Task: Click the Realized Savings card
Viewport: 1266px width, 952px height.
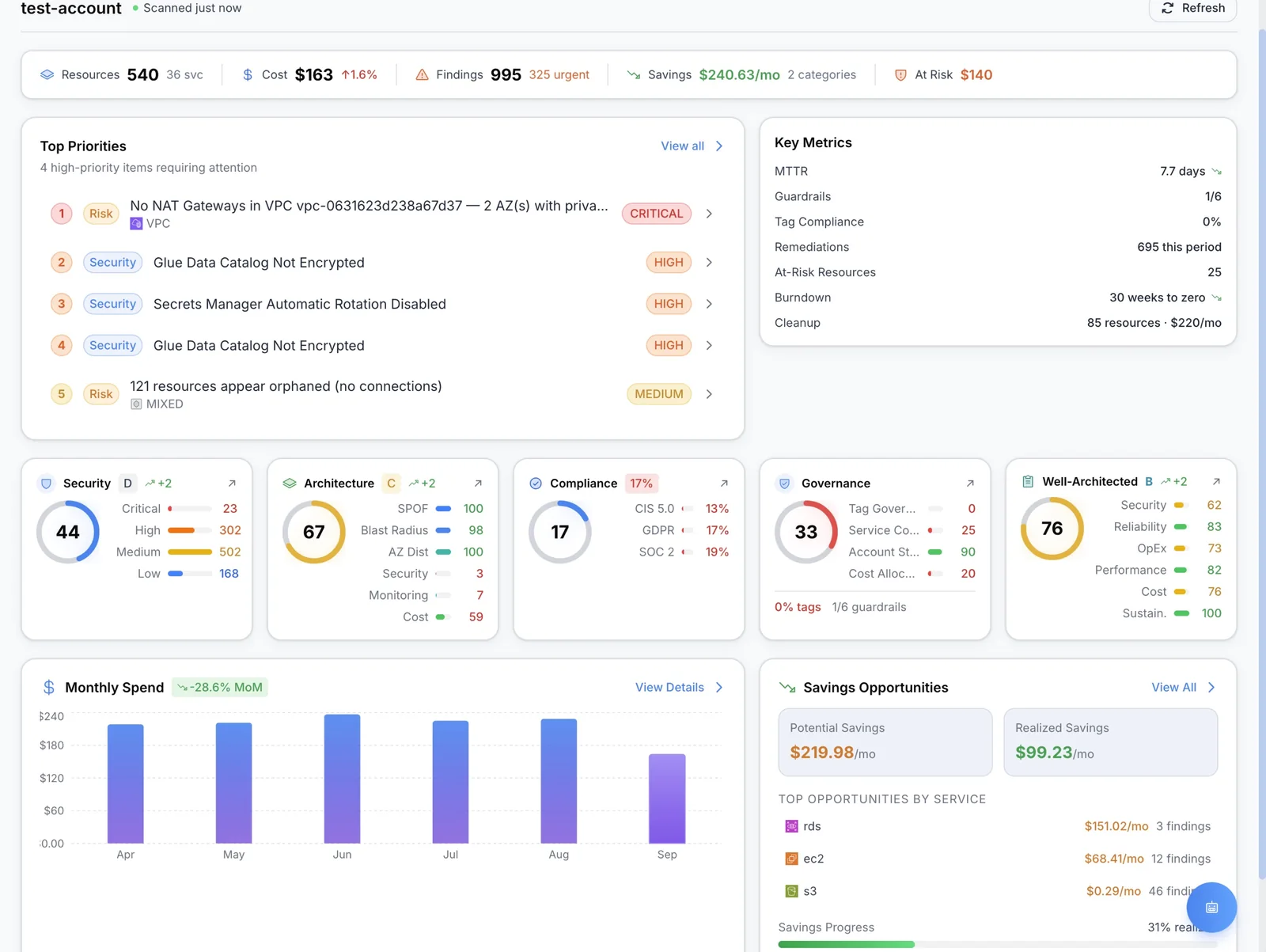Action: (1111, 742)
